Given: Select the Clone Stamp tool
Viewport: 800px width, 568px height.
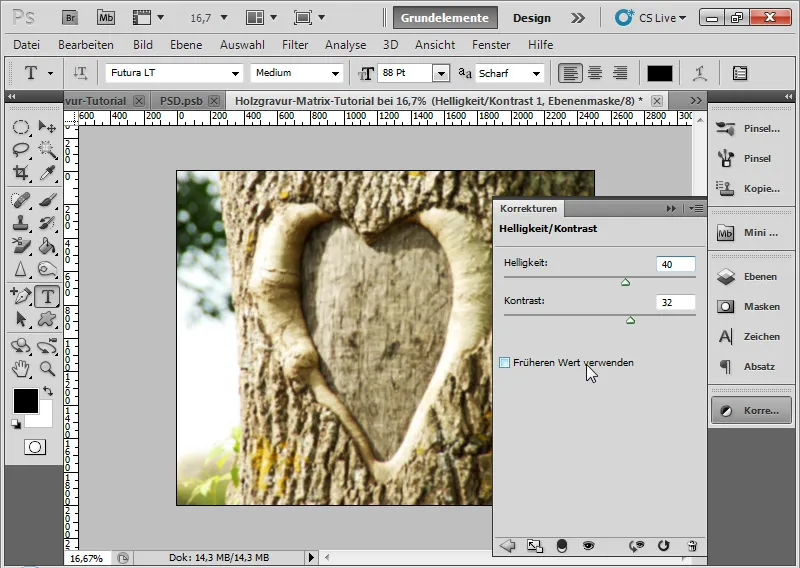Looking at the screenshot, I should click(x=20, y=223).
